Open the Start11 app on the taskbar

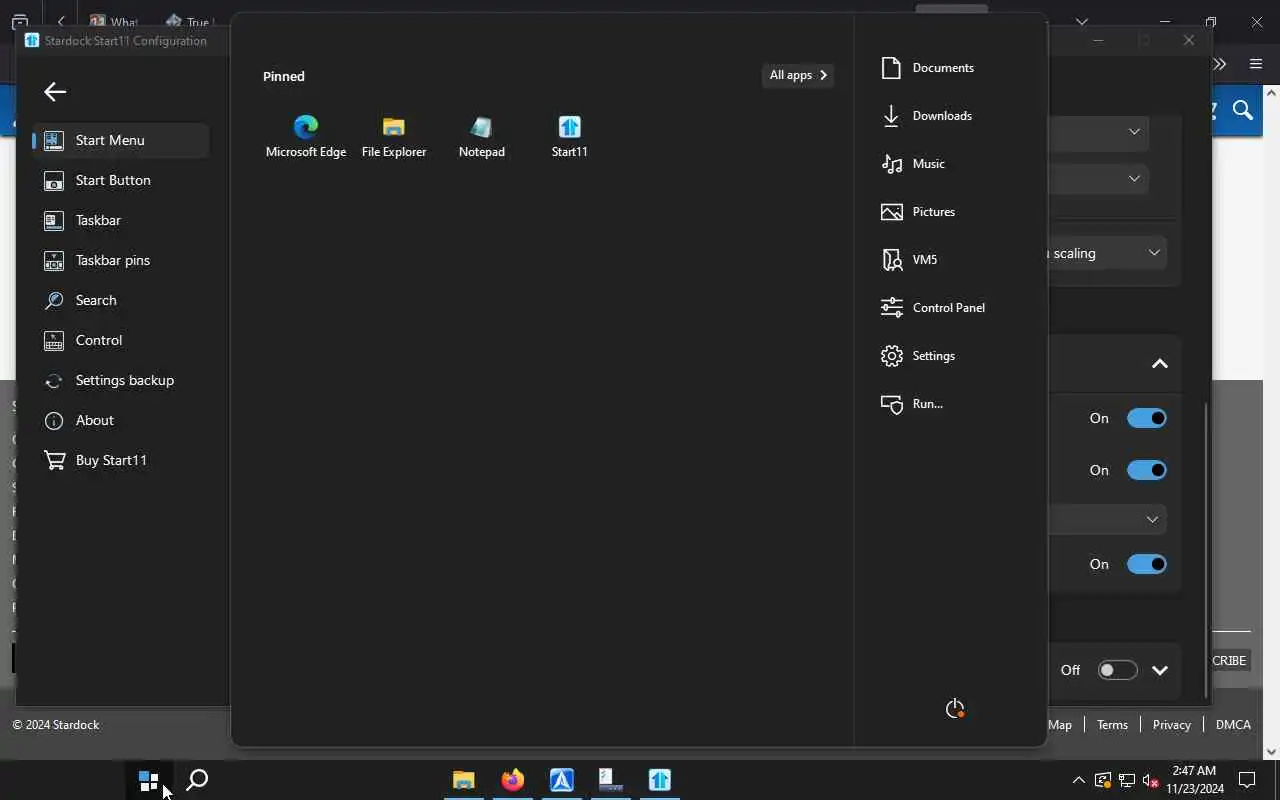click(660, 780)
